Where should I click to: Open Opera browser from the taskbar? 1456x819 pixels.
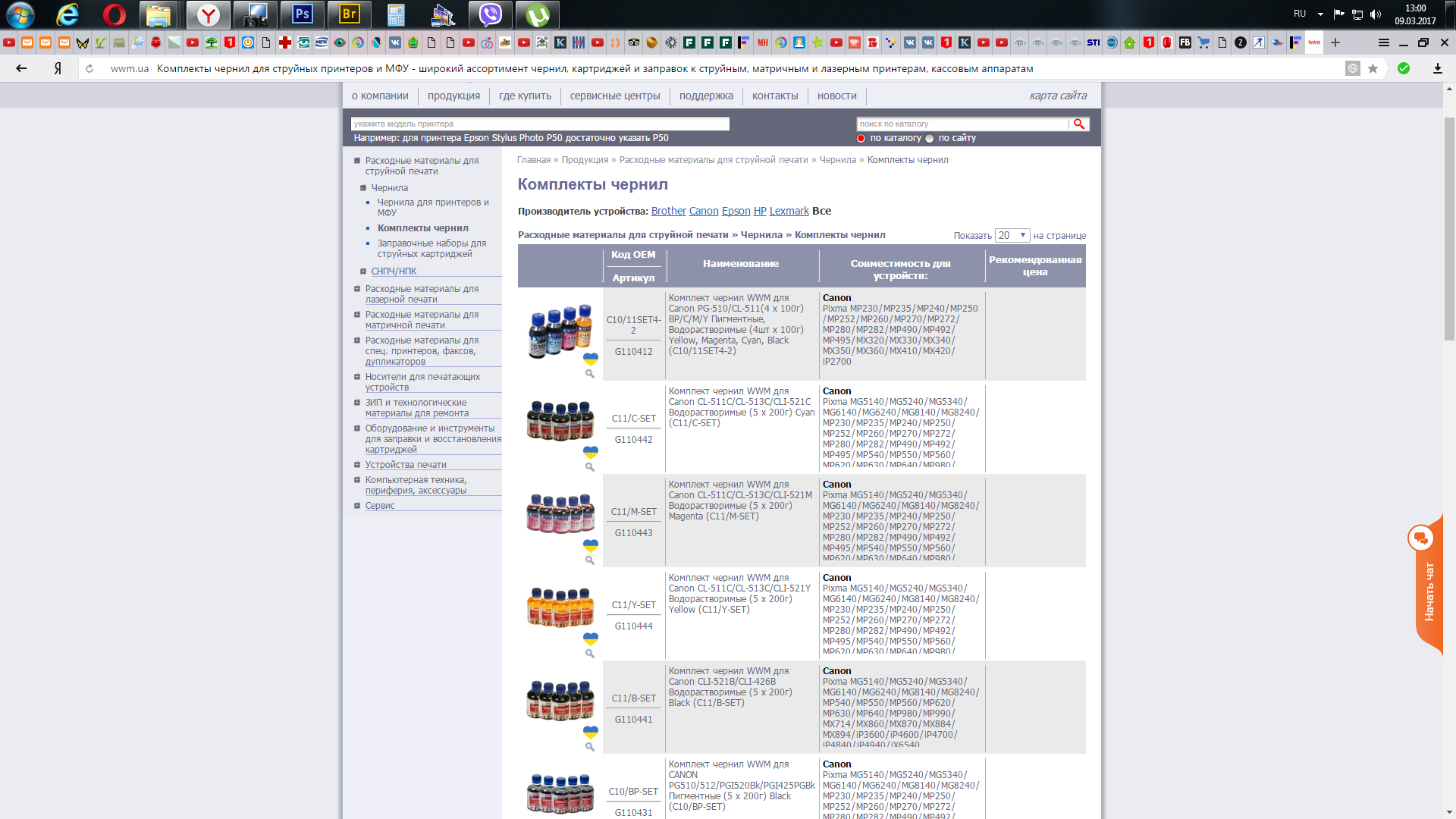click(115, 14)
